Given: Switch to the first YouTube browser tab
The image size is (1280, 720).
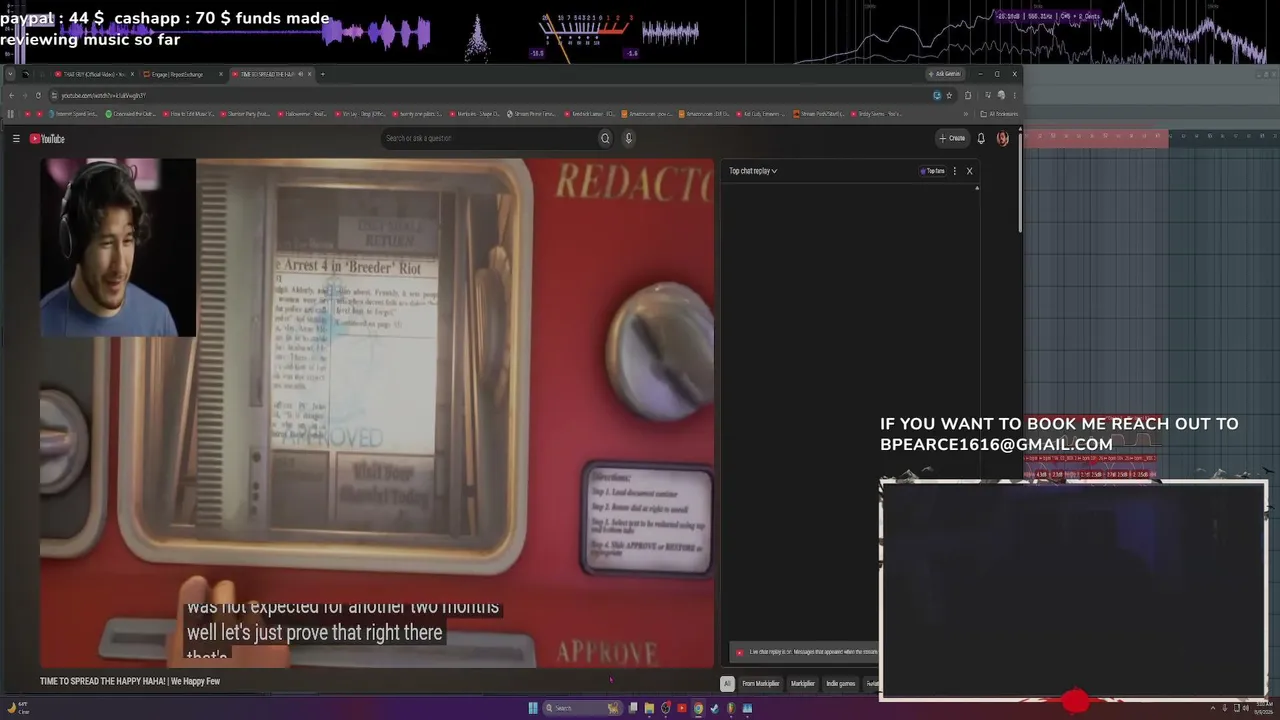Looking at the screenshot, I should [92, 74].
